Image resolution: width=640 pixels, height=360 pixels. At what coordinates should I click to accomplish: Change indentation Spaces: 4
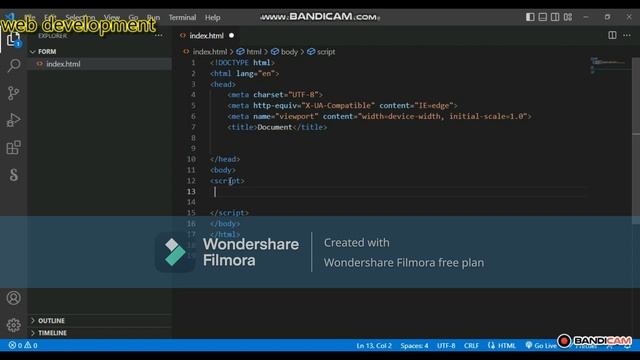coord(414,345)
